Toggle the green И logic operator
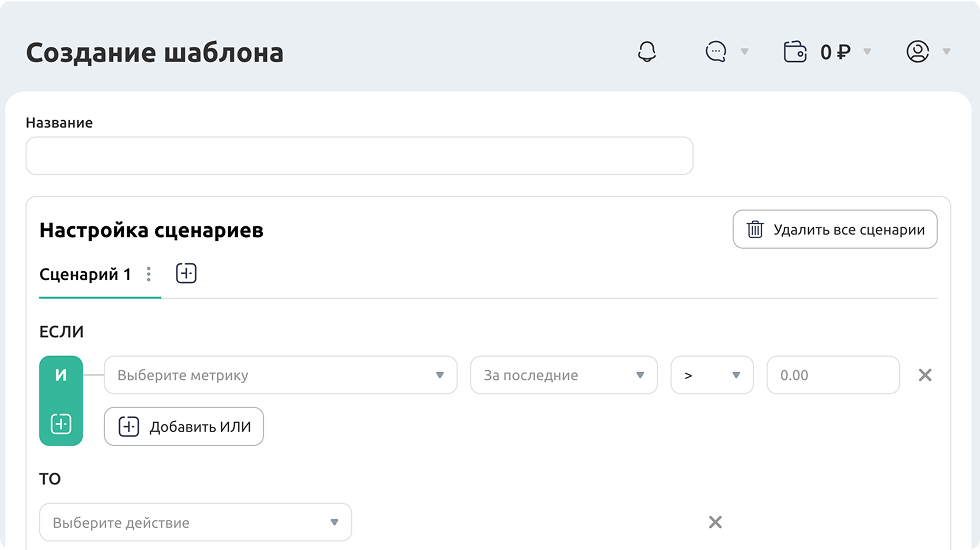Image resolution: width=980 pixels, height=550 pixels. [61, 376]
